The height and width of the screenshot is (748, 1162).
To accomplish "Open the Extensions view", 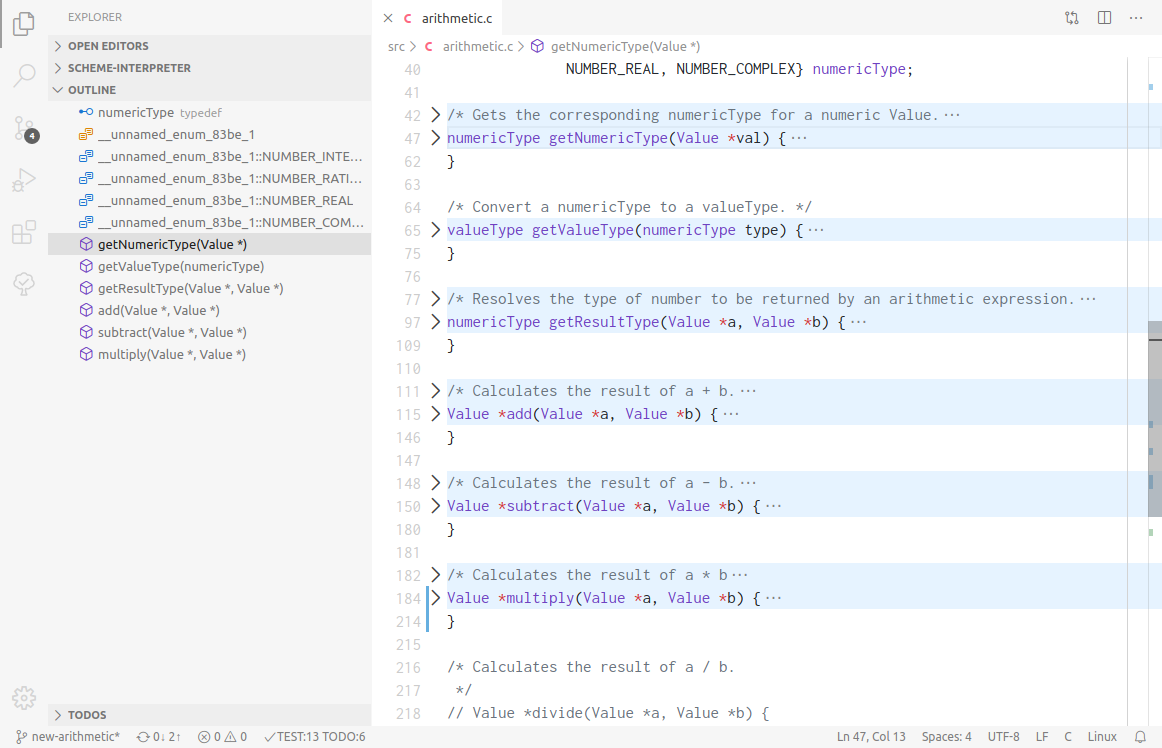I will (24, 232).
